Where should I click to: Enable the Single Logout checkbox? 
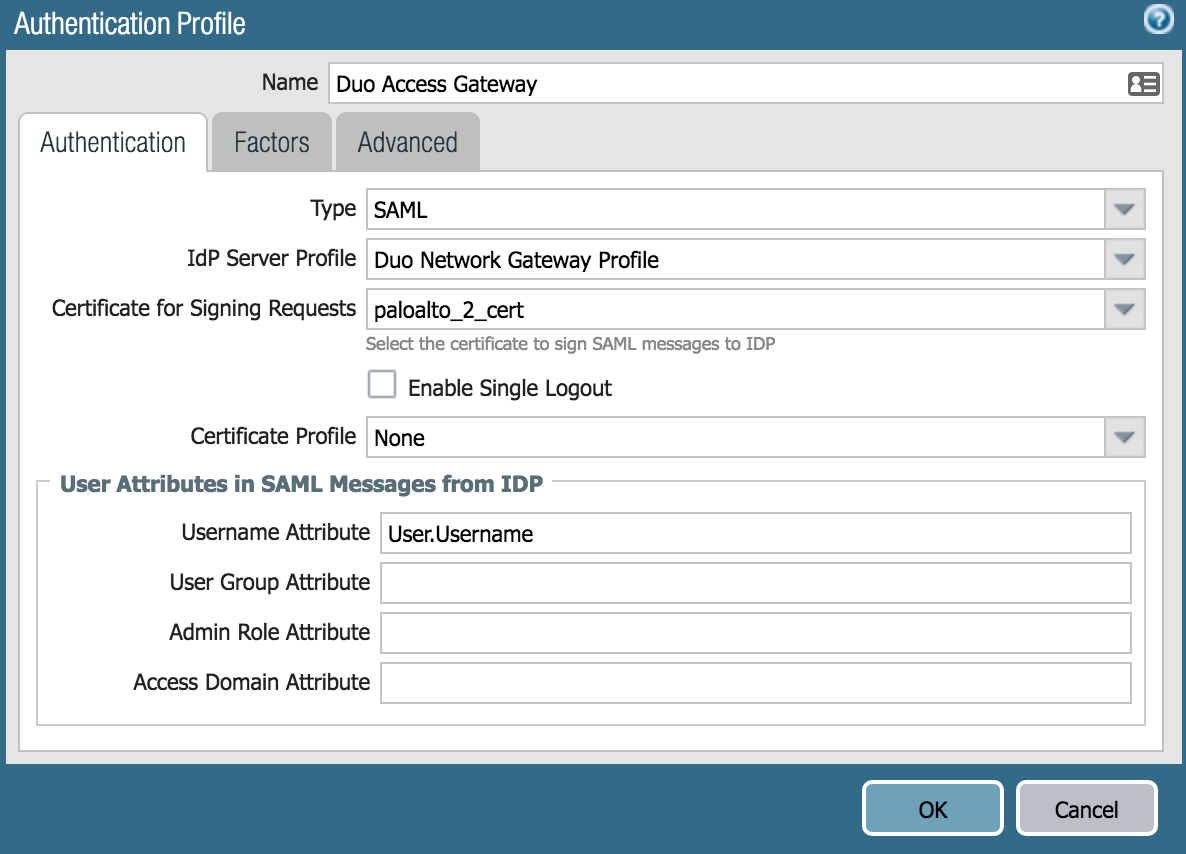(382, 384)
